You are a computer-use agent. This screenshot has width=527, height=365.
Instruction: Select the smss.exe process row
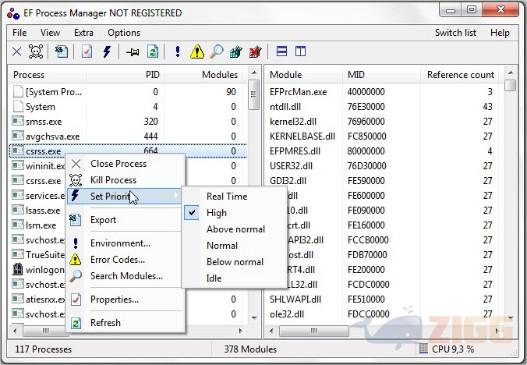128,121
